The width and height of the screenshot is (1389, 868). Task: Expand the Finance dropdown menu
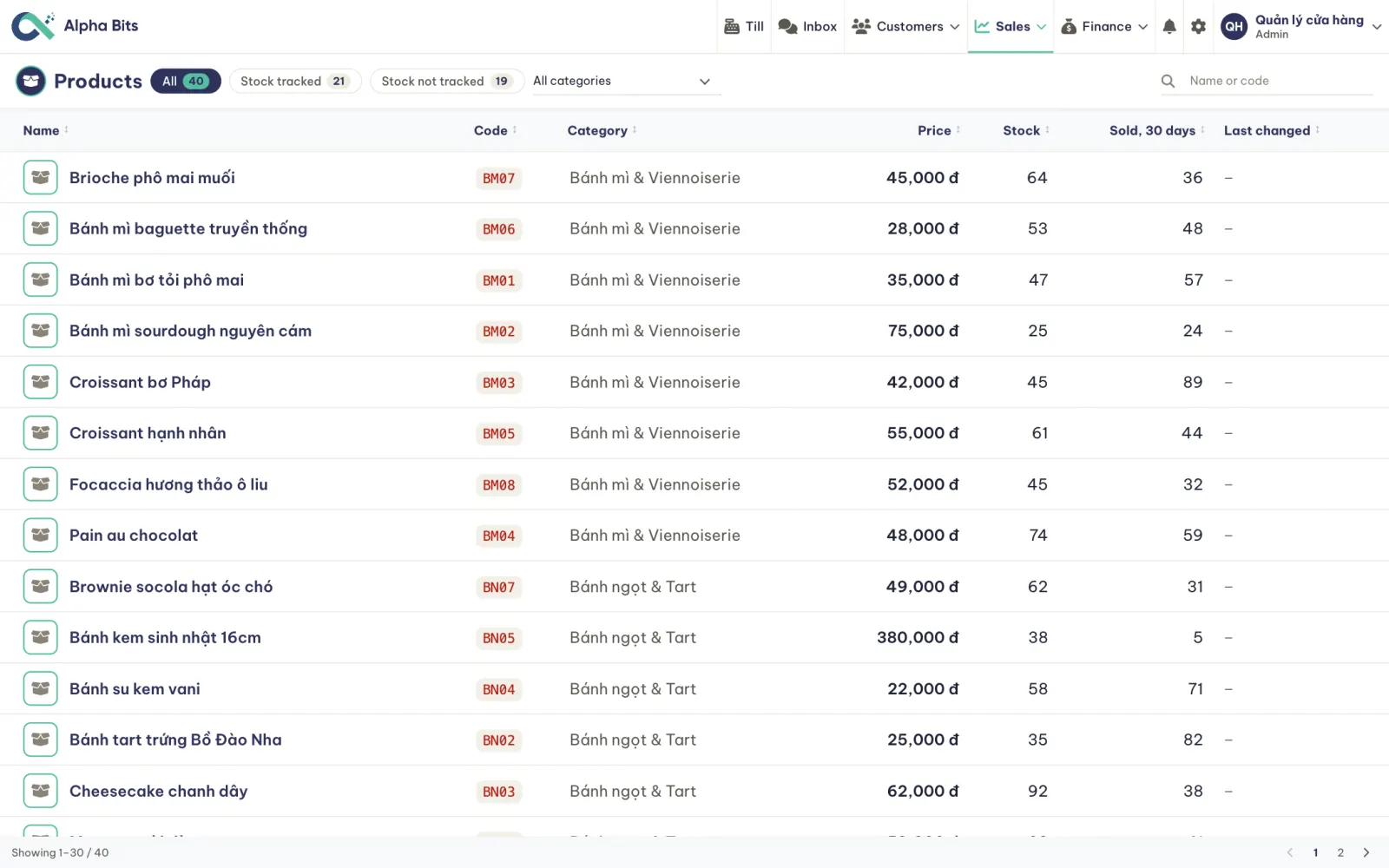[1104, 27]
